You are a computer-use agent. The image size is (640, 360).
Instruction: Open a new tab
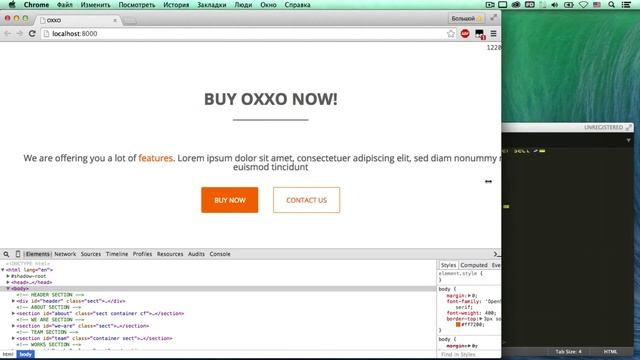[130, 20]
